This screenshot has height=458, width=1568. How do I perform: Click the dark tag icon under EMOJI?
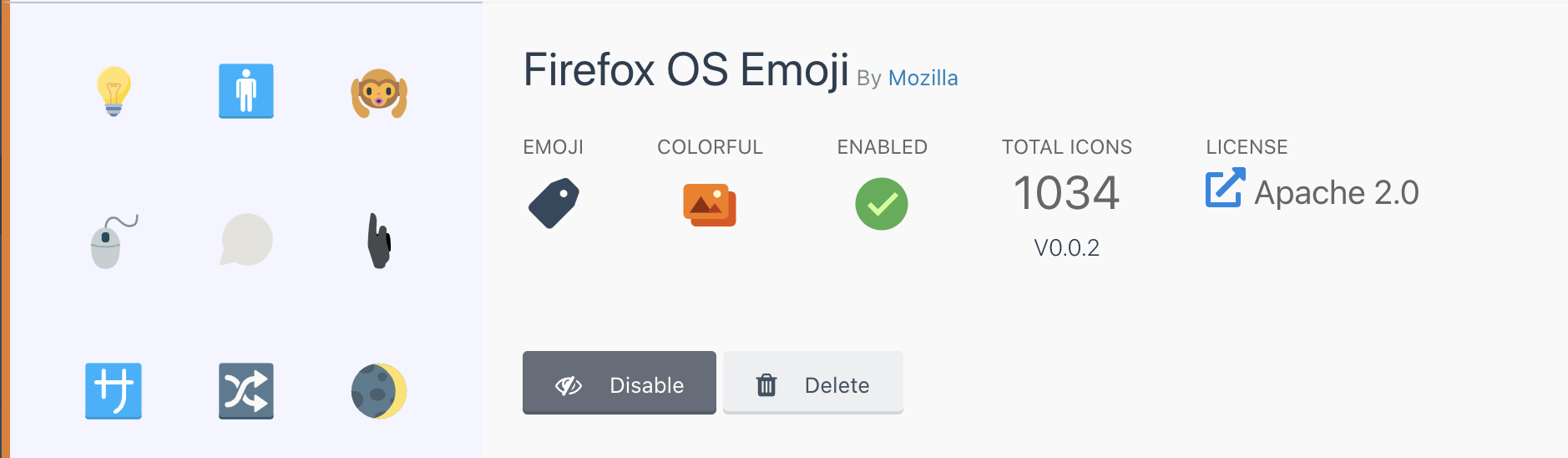pyautogui.click(x=554, y=203)
